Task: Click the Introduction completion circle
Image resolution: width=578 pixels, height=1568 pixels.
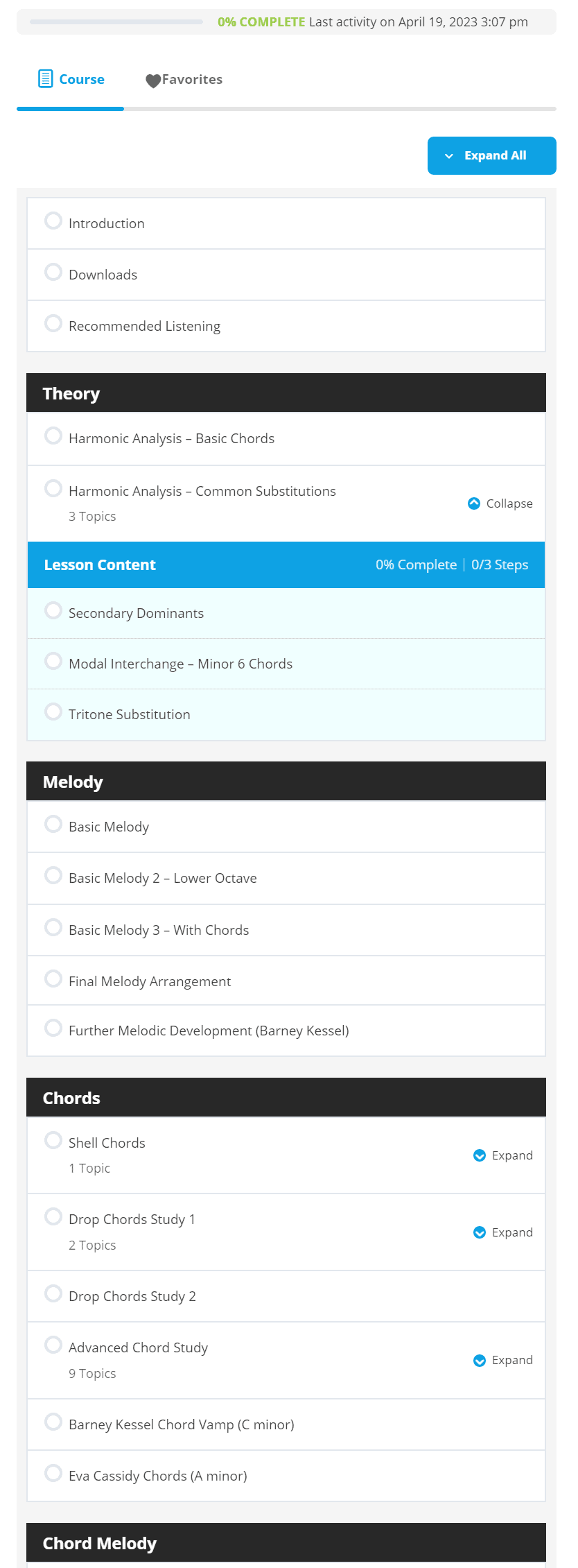Action: (x=53, y=221)
